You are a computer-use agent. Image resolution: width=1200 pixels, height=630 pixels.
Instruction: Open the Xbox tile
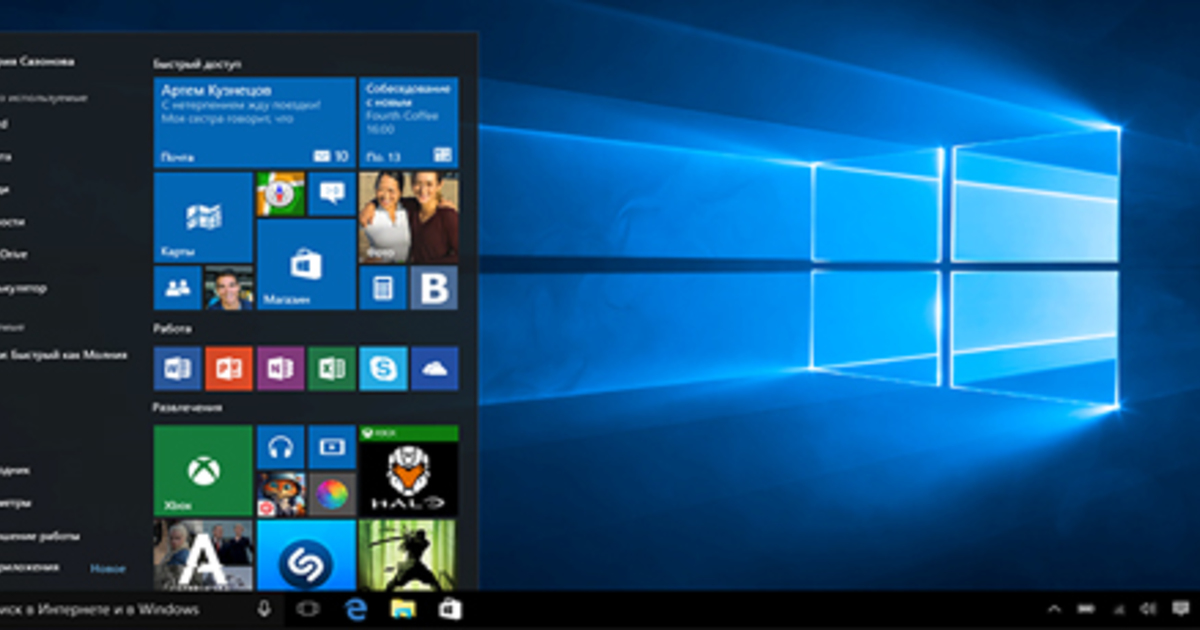coord(203,470)
